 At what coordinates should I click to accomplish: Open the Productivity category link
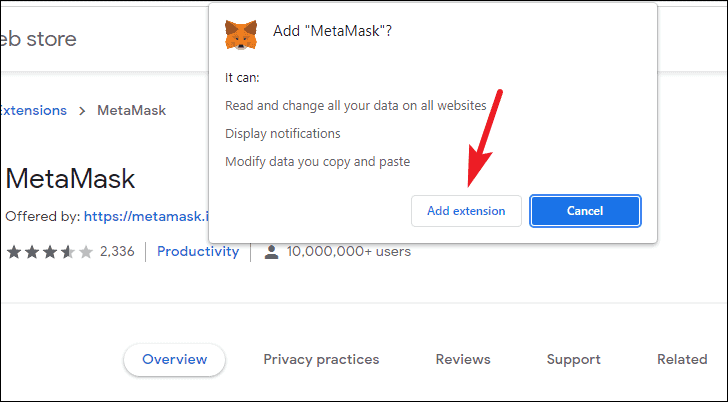click(x=198, y=252)
